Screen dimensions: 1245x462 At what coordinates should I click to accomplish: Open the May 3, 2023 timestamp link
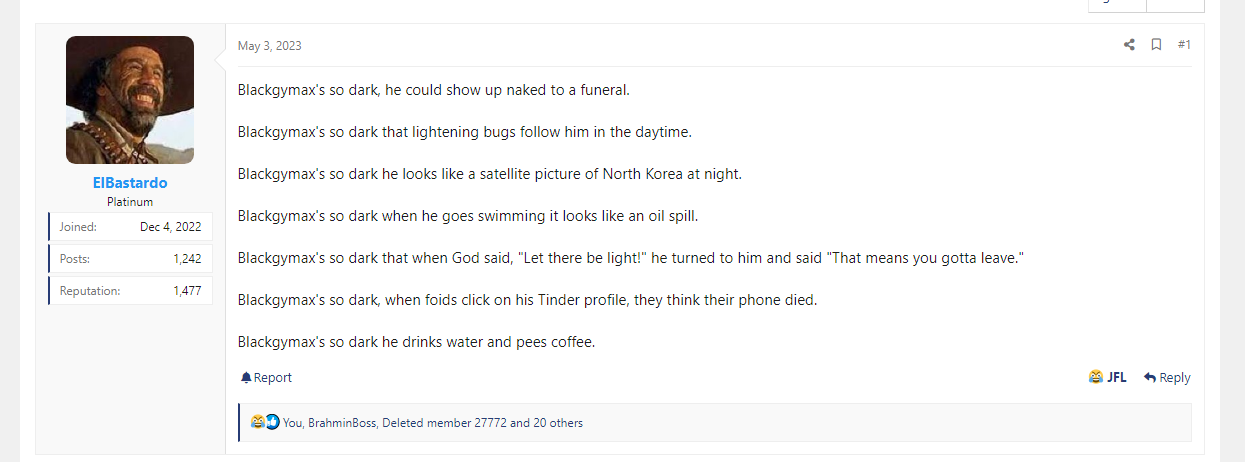269,46
